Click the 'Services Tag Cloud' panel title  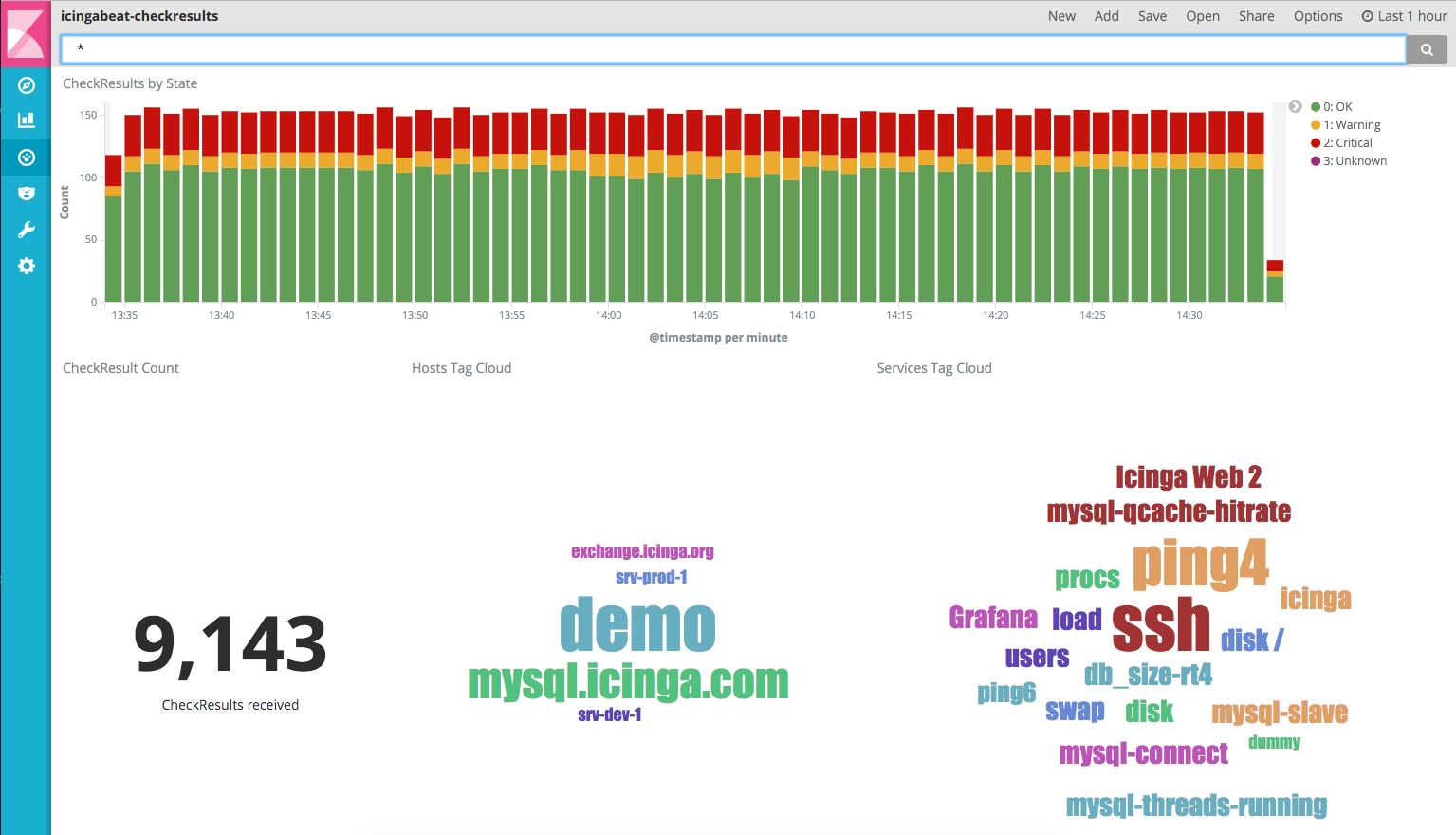coord(933,368)
